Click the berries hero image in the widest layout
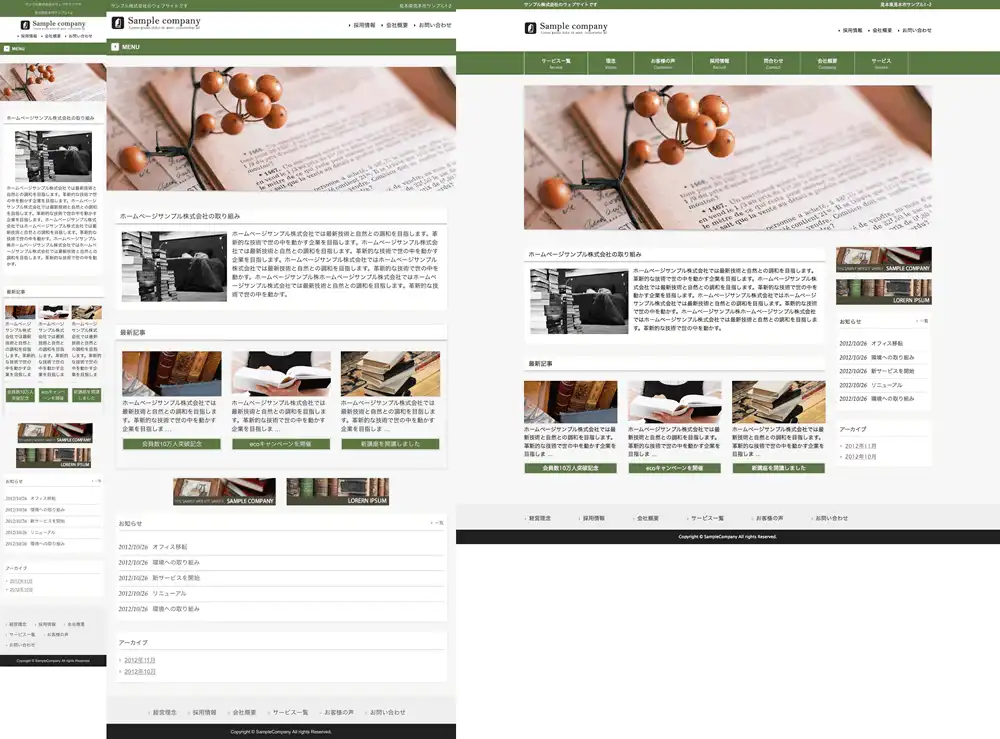 click(727, 158)
